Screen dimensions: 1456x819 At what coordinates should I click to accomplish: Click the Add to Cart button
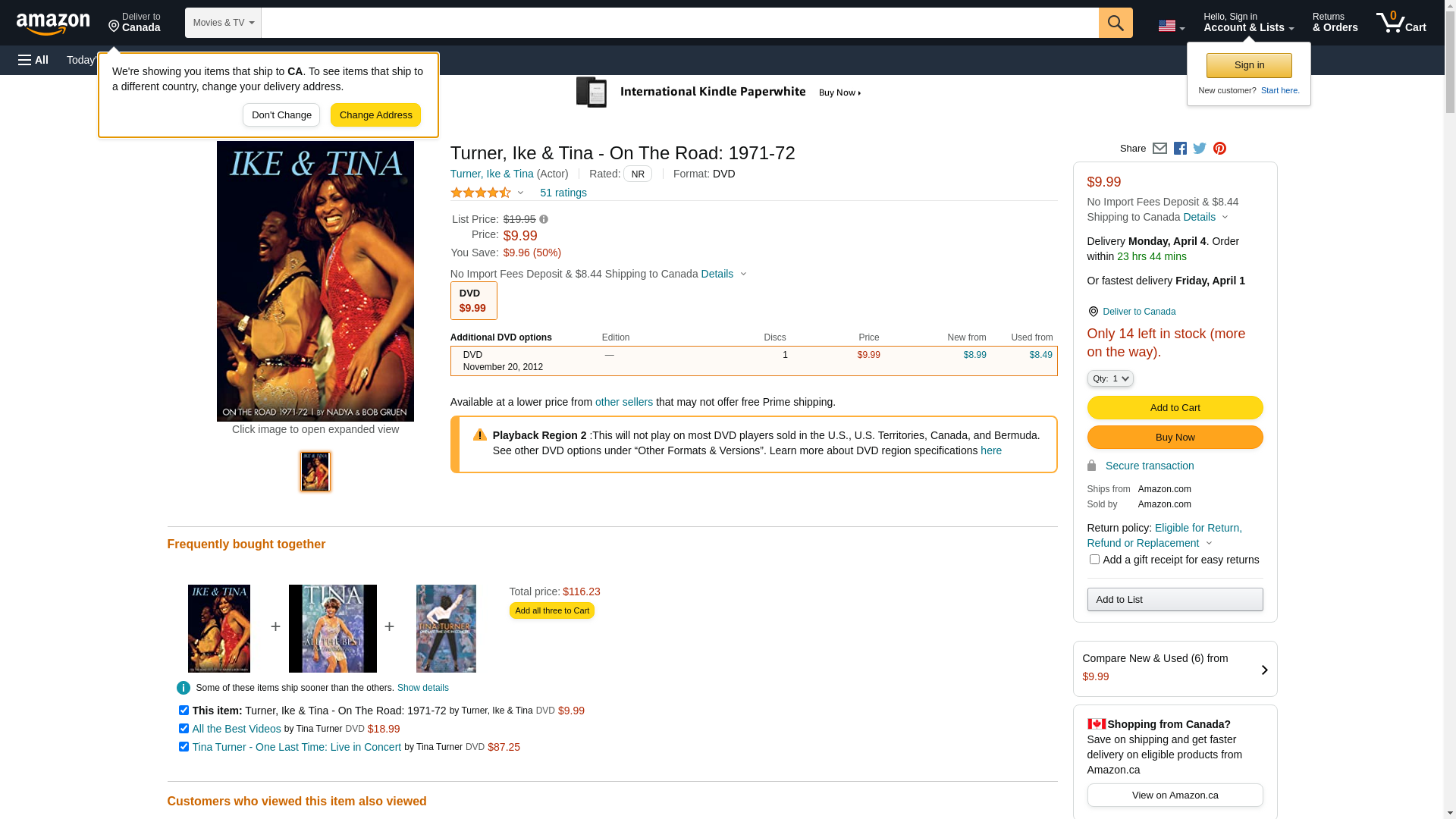coord(1175,408)
